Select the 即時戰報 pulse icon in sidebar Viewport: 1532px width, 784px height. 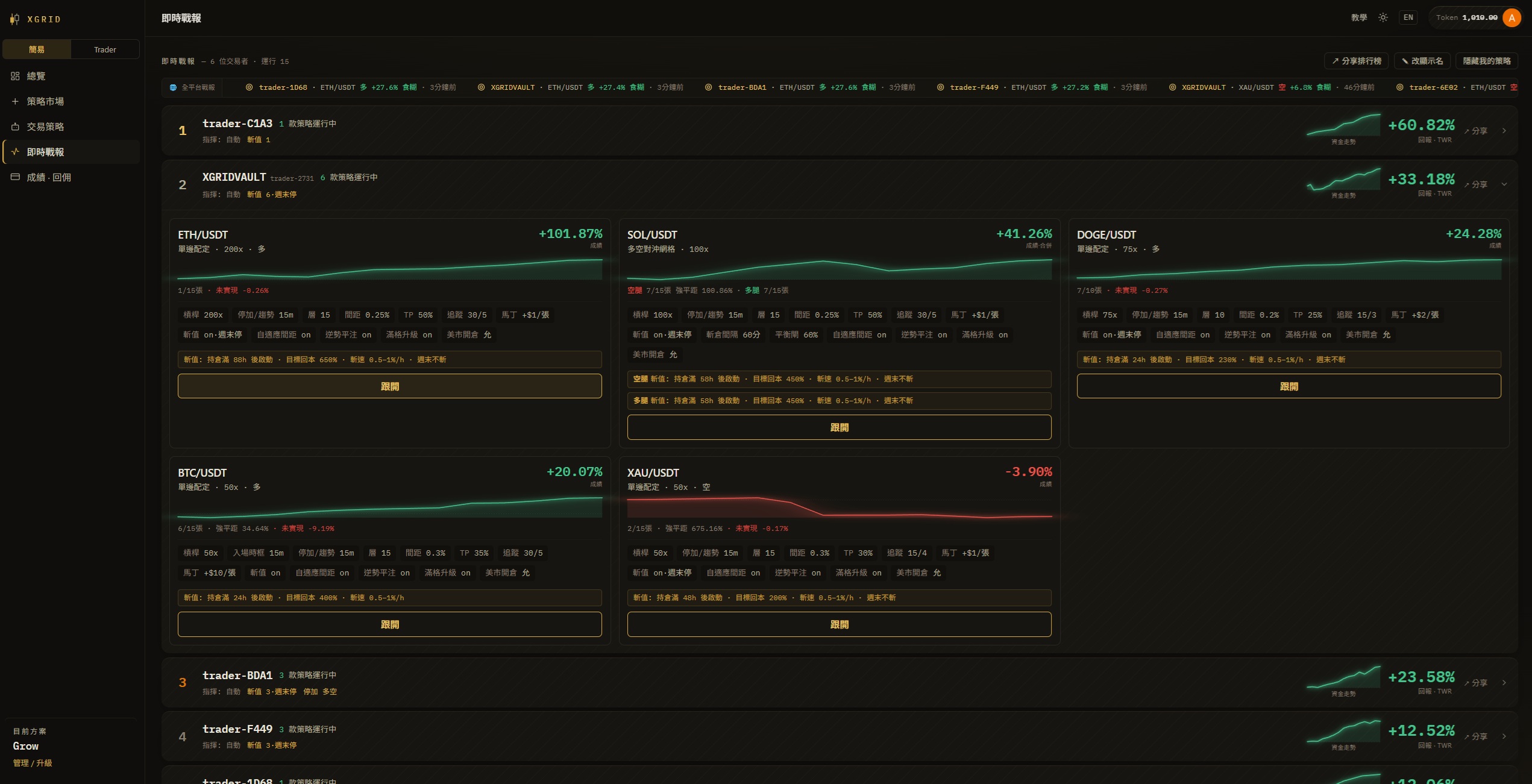click(x=15, y=152)
